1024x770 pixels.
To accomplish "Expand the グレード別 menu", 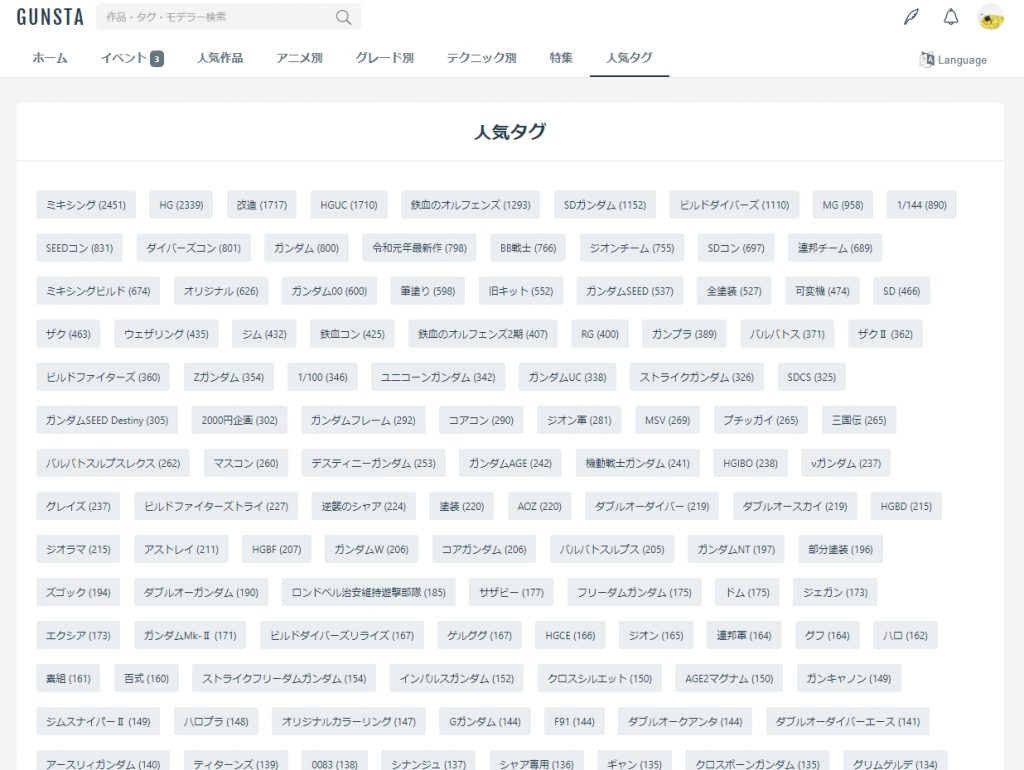I will pyautogui.click(x=384, y=58).
